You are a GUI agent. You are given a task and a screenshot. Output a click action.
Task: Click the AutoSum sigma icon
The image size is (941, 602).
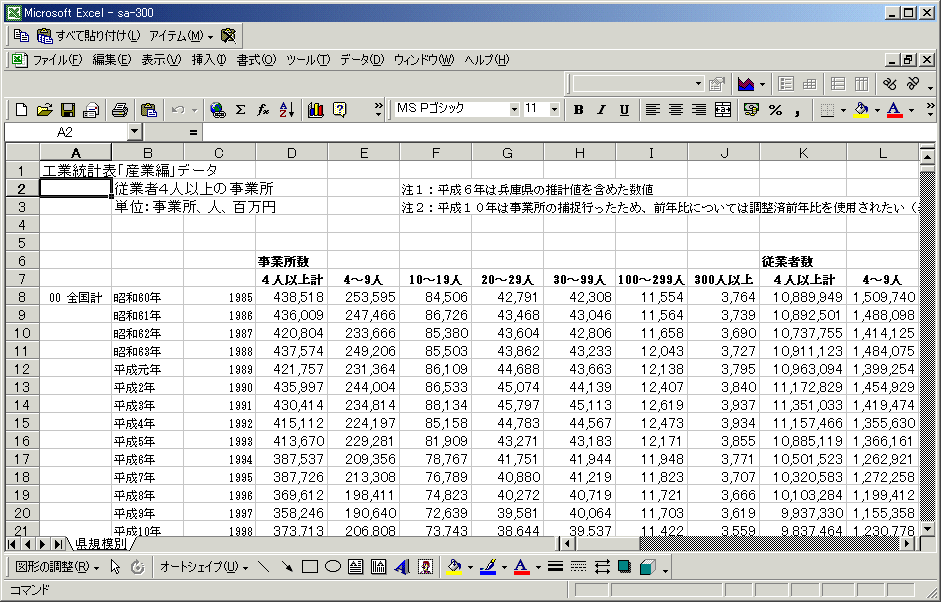coord(241,110)
